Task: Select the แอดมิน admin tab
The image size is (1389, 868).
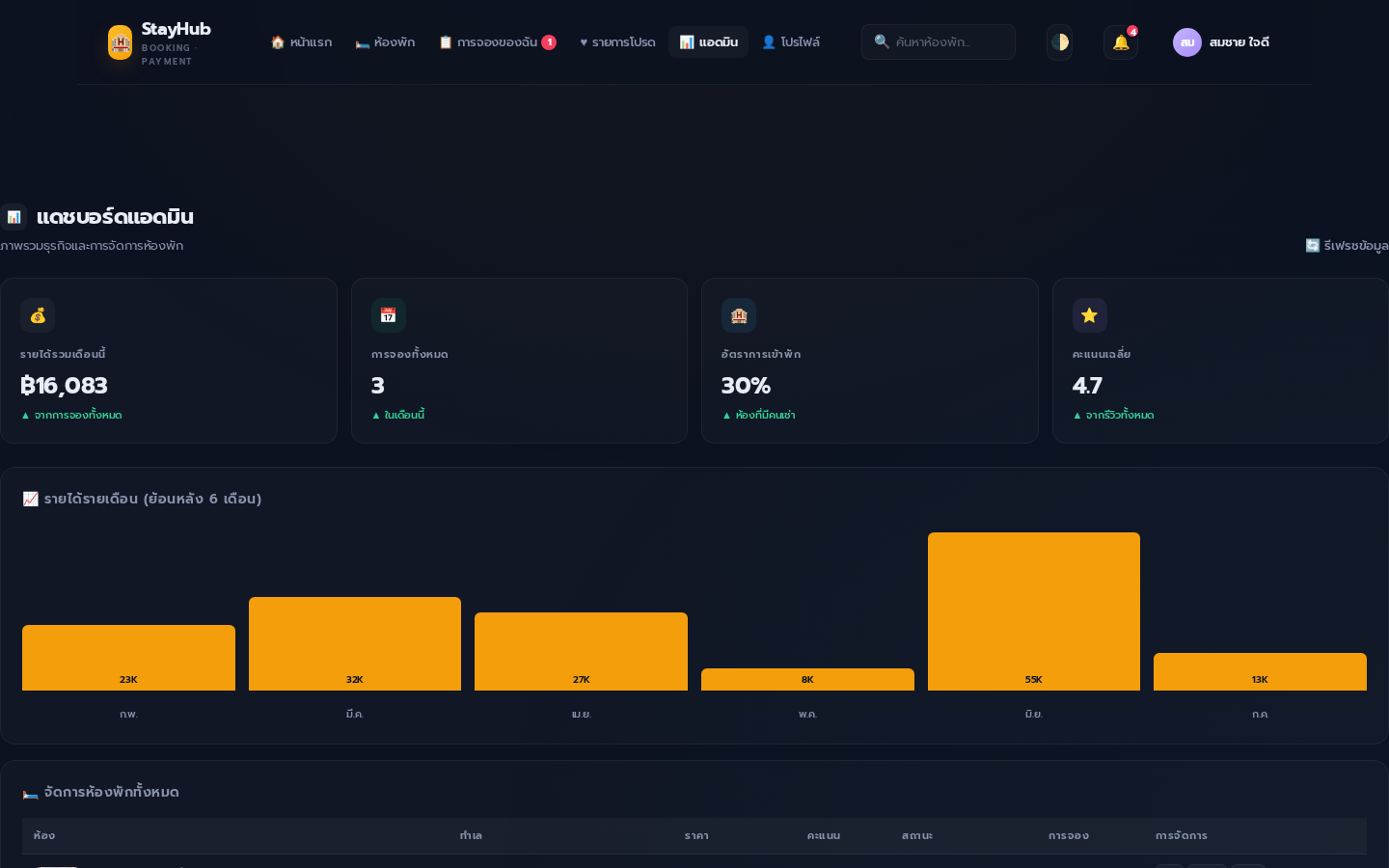Action: point(708,42)
